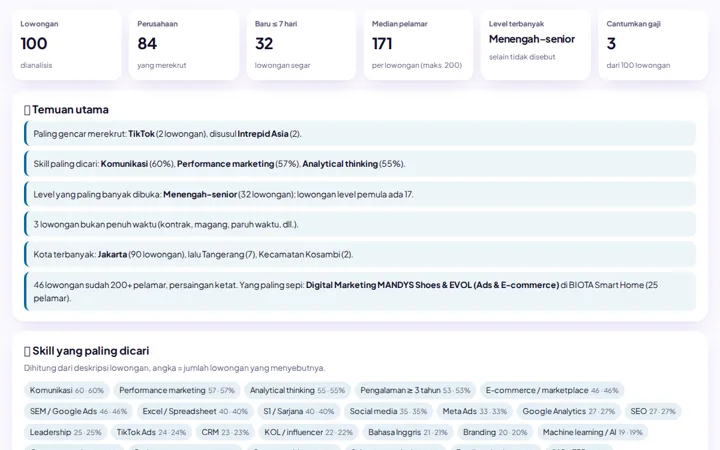This screenshot has height=450, width=720.
Task: Choose the Meta Ads chip
Action: pyautogui.click(x=474, y=411)
